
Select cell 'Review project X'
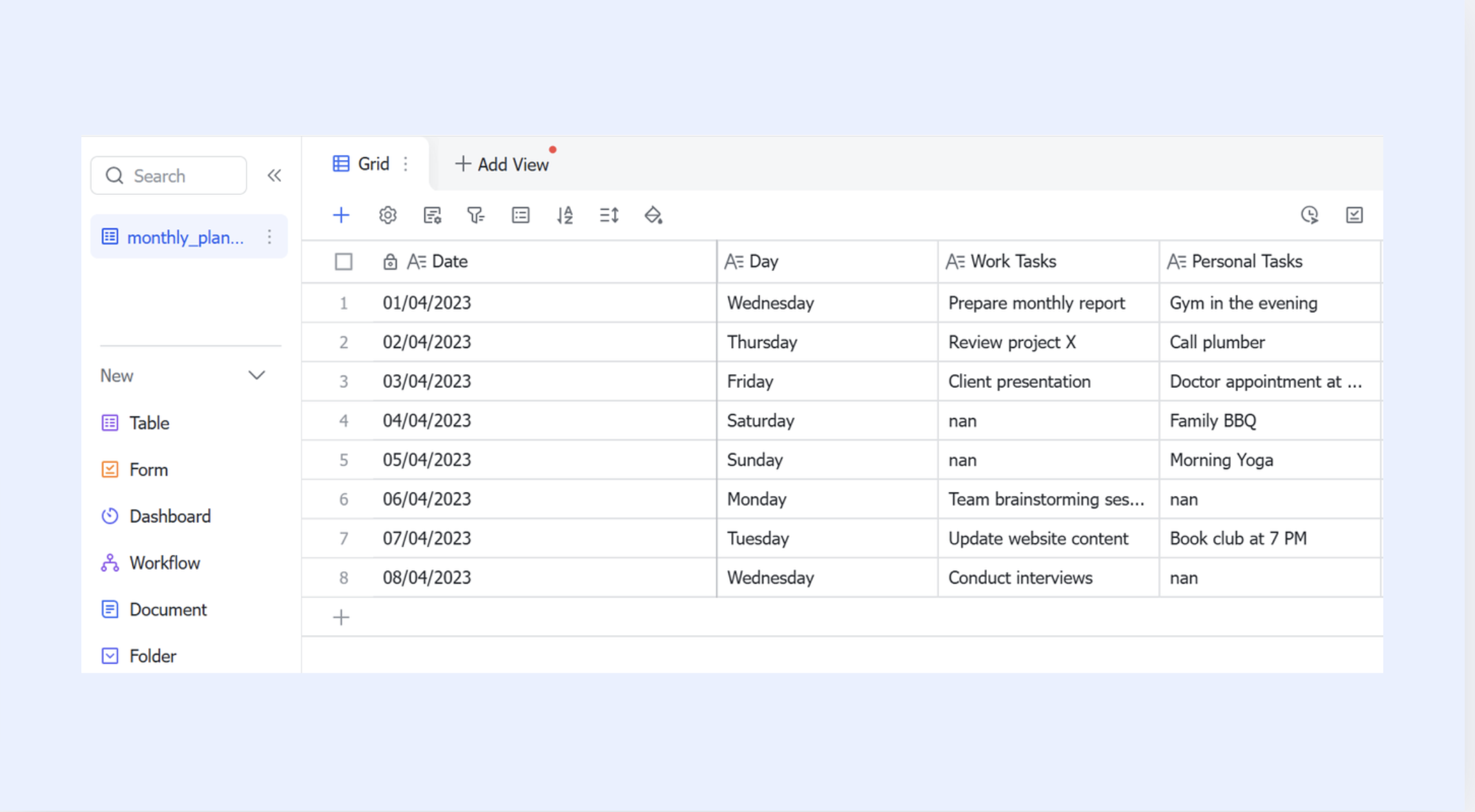(x=1049, y=342)
